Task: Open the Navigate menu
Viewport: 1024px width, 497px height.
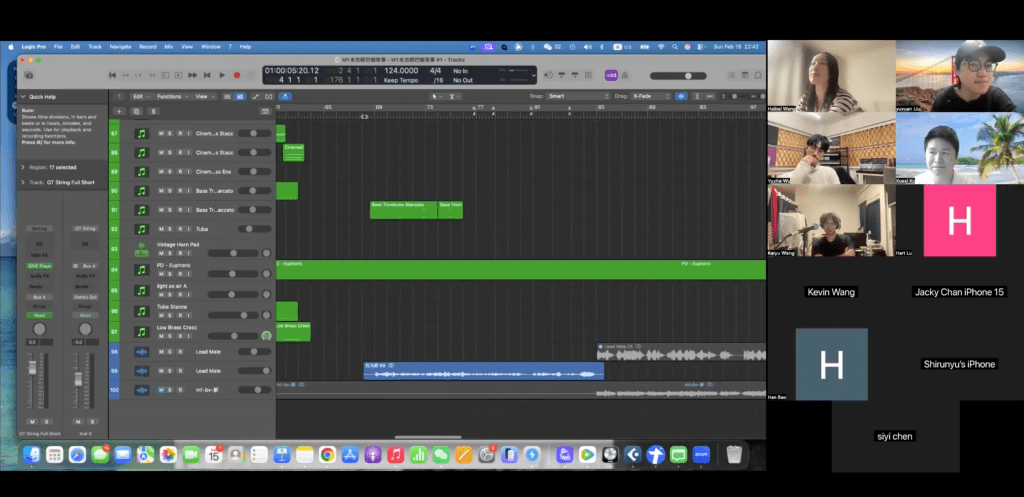Action: [120, 47]
